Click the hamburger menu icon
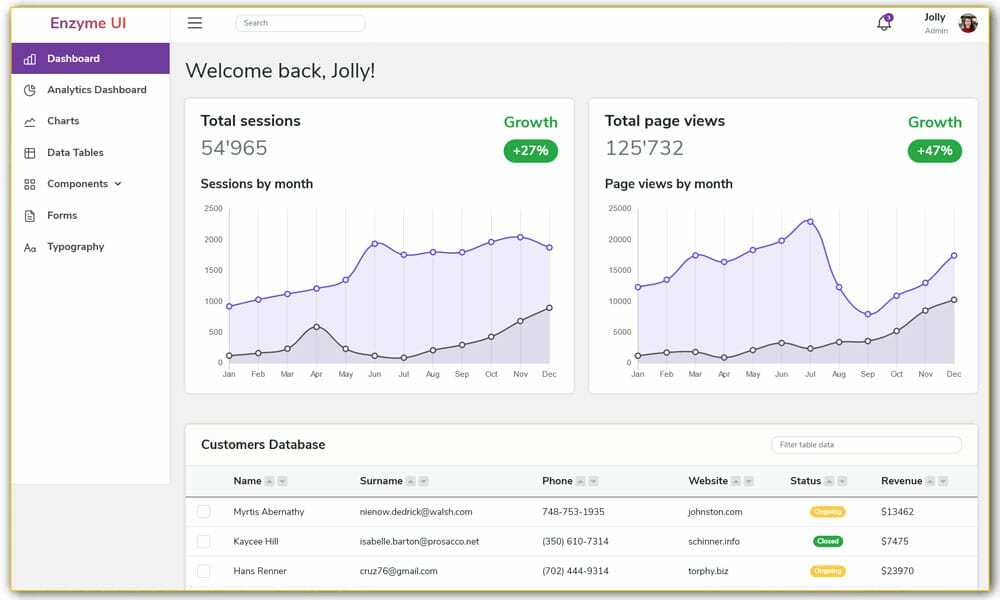The image size is (1000, 600). pyautogui.click(x=195, y=23)
